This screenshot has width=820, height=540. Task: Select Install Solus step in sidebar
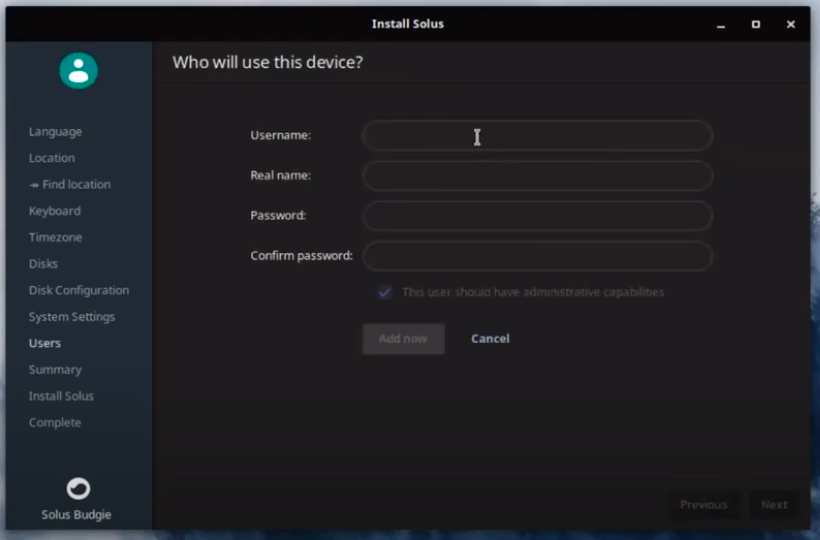[61, 396]
